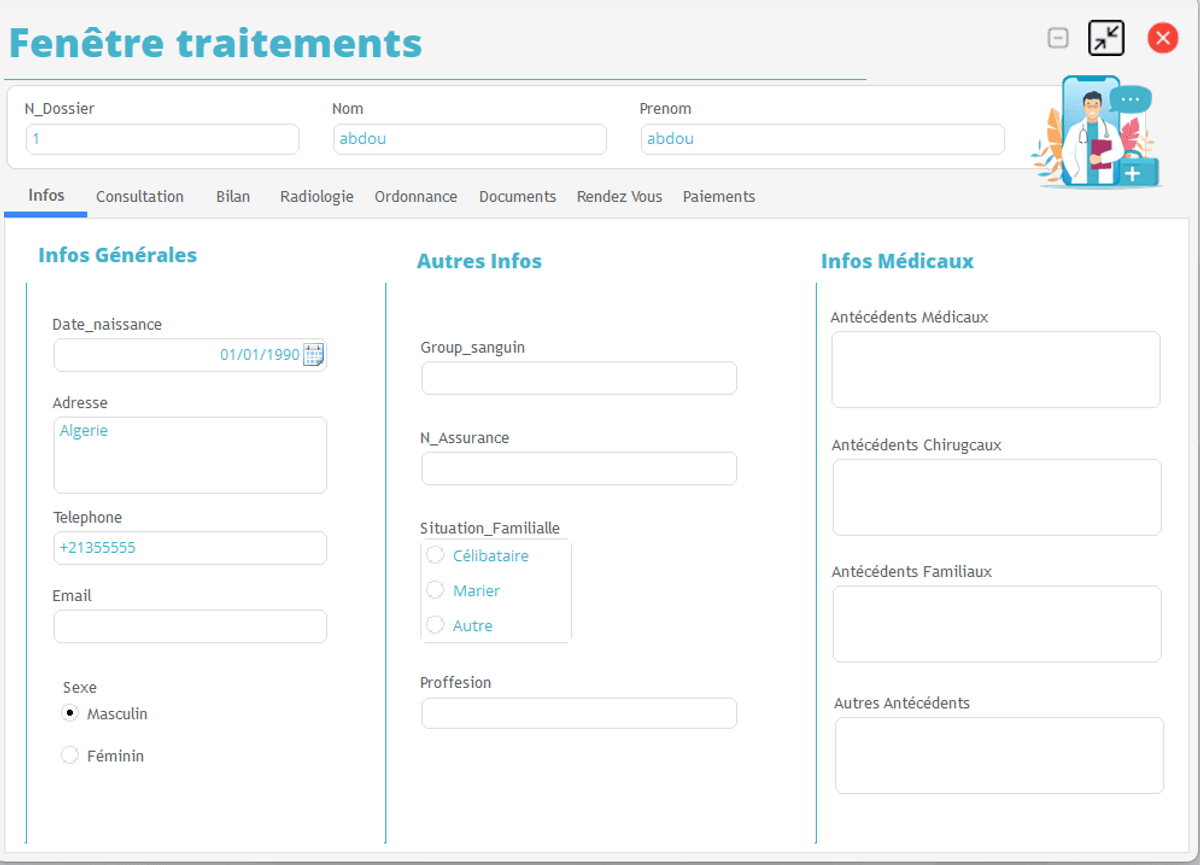Switch to the Consultation tab
Viewport: 1200px width, 865px height.
pyautogui.click(x=140, y=197)
